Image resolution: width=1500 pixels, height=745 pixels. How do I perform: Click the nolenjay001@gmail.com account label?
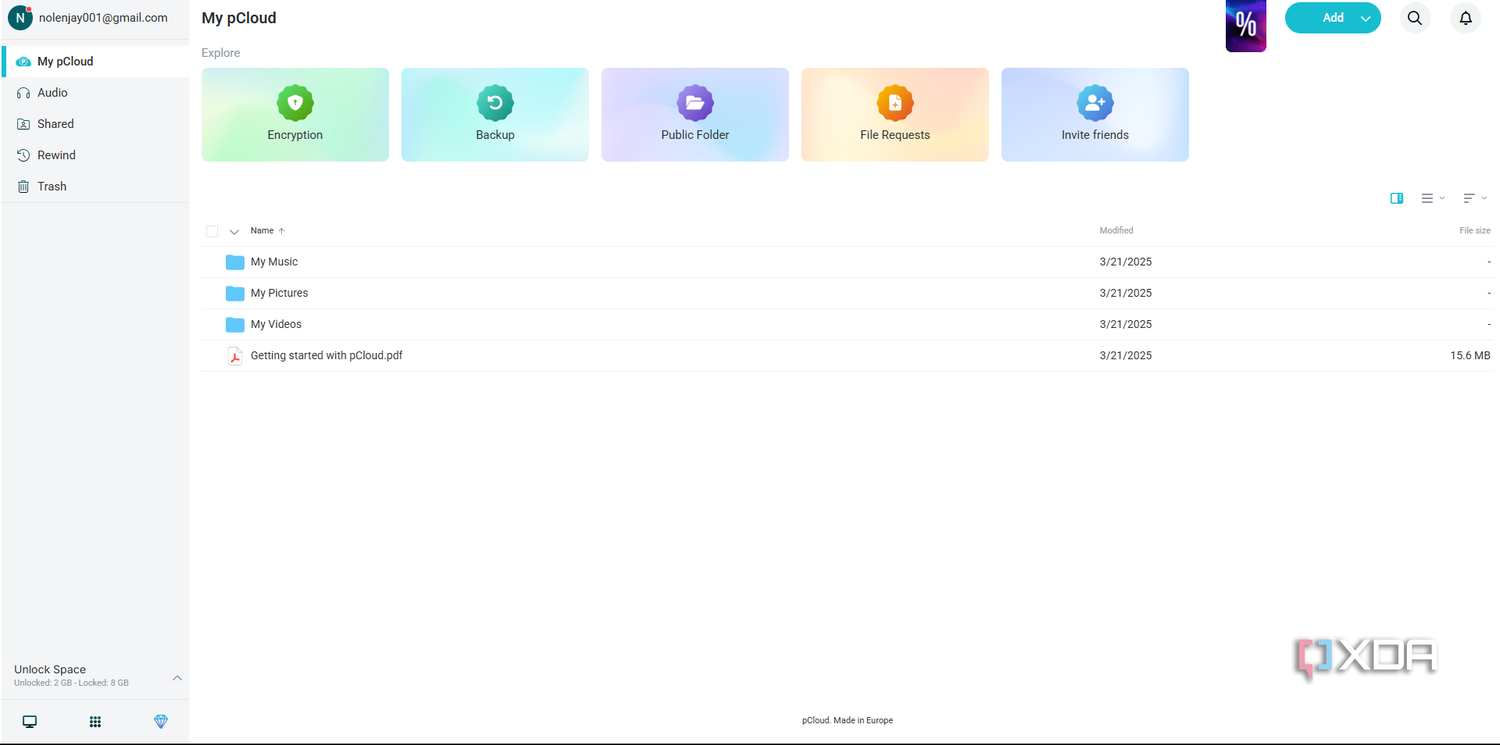[x=103, y=18]
